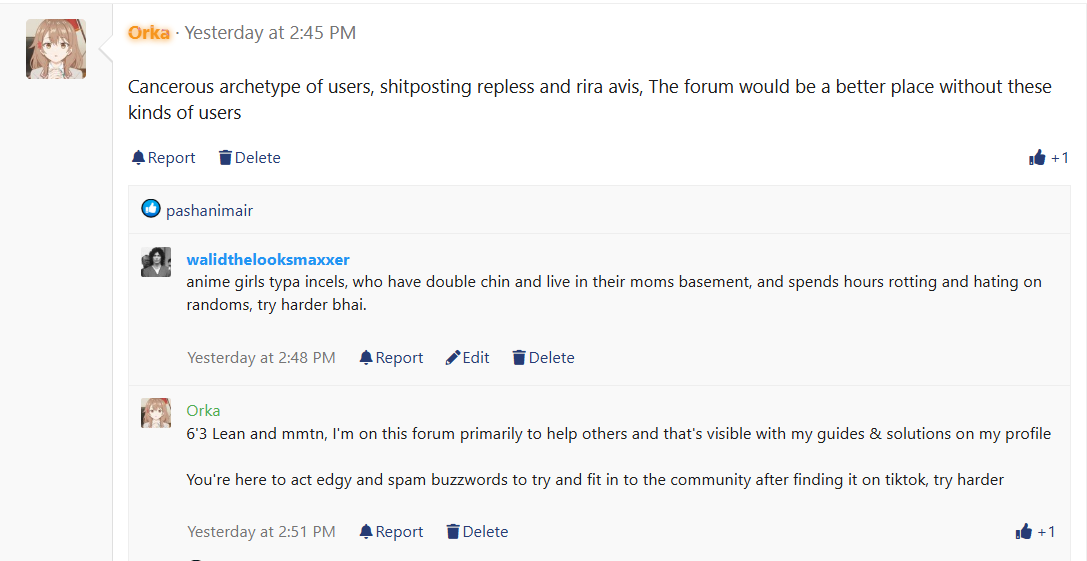
Task: Open walidthelooksmaxxer's profile link
Action: click(x=268, y=259)
